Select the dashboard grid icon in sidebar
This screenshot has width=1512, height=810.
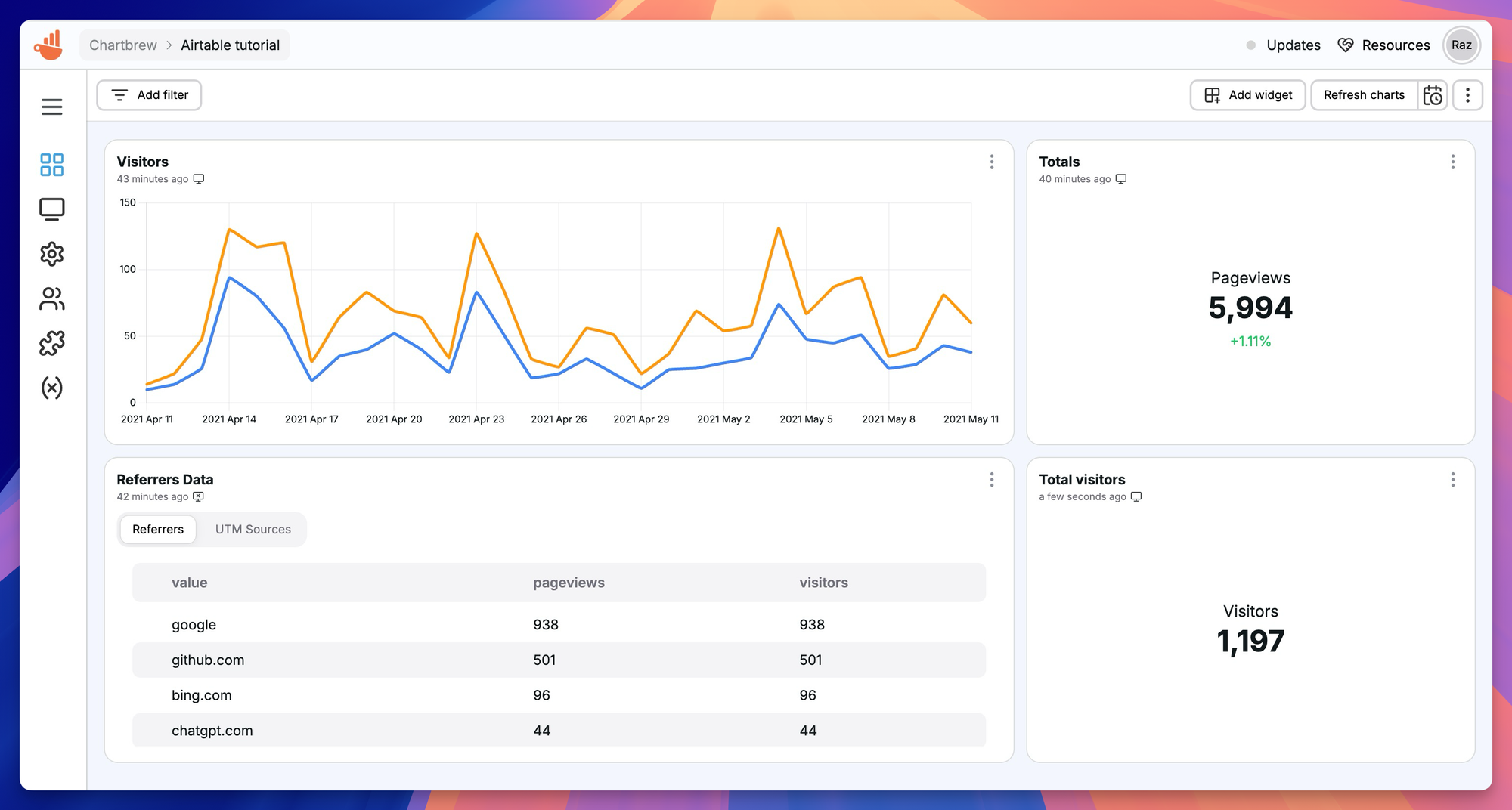coord(52,165)
